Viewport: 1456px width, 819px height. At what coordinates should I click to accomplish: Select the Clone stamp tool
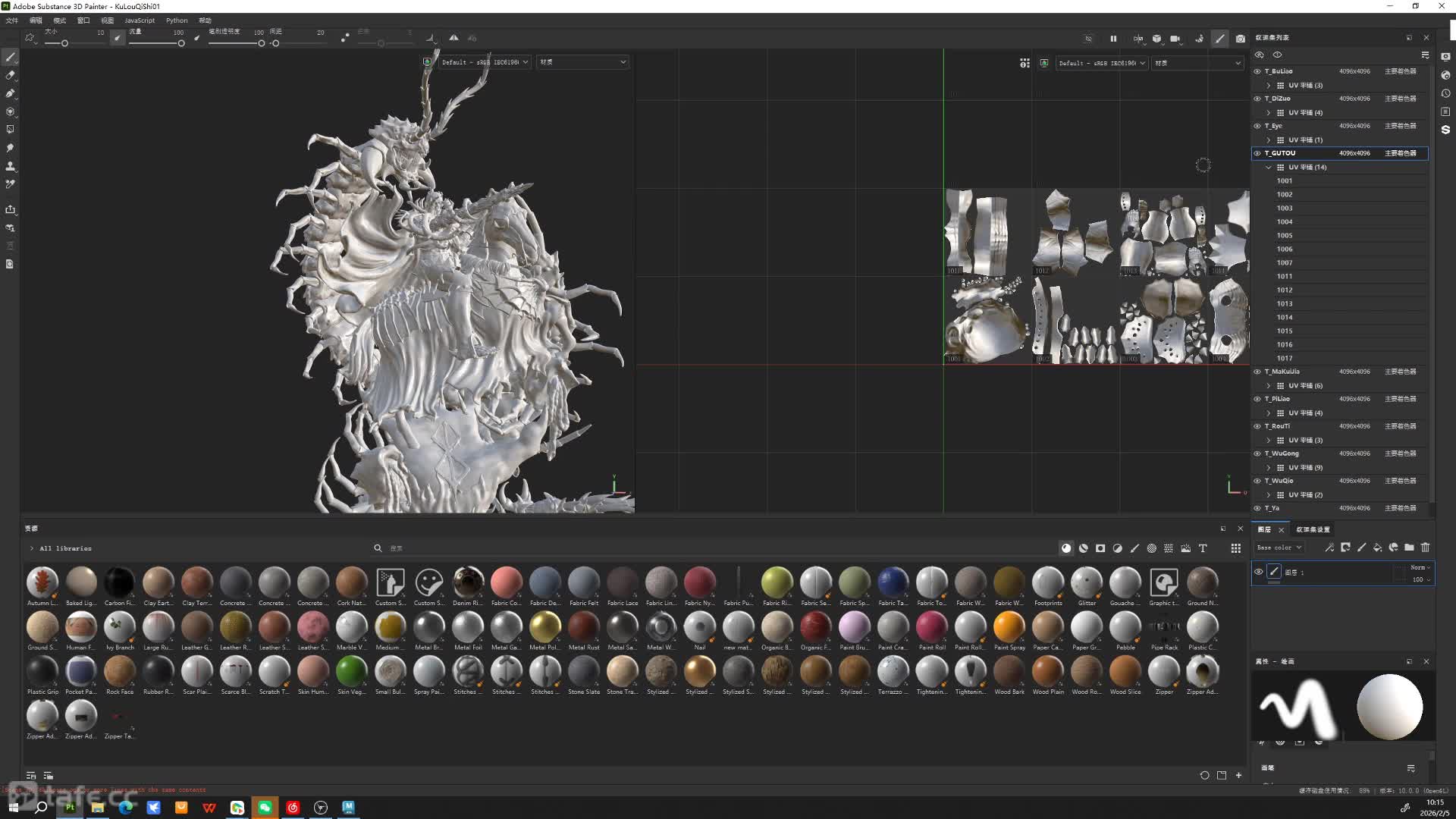pyautogui.click(x=11, y=166)
